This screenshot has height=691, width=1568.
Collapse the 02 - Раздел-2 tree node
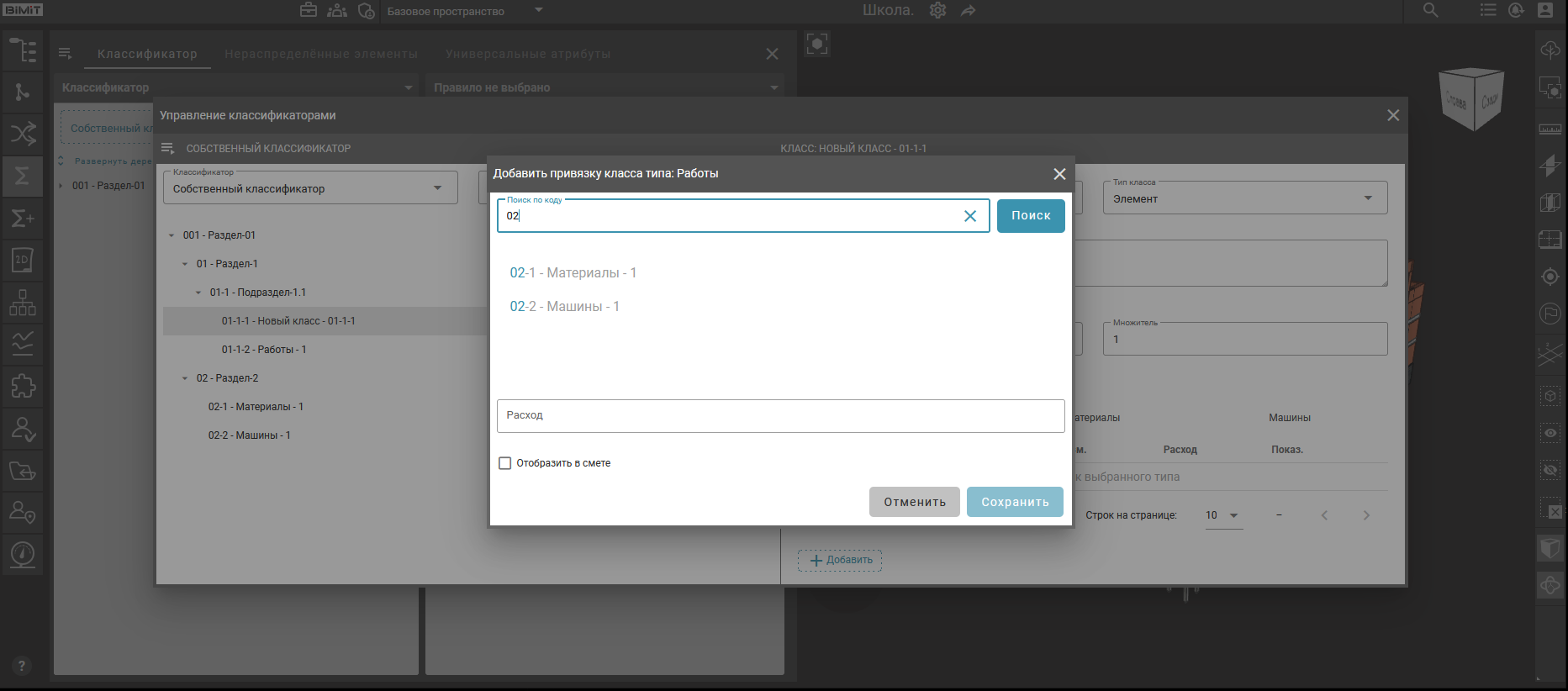(x=185, y=378)
